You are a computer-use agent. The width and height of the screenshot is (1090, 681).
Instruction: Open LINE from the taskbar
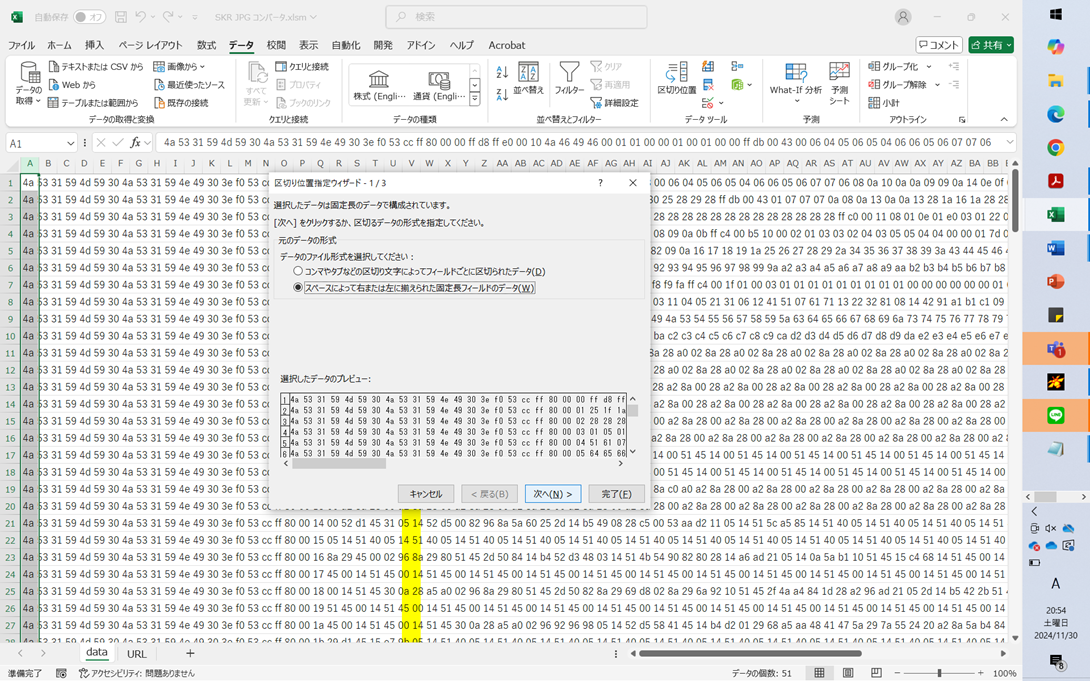click(x=1055, y=416)
